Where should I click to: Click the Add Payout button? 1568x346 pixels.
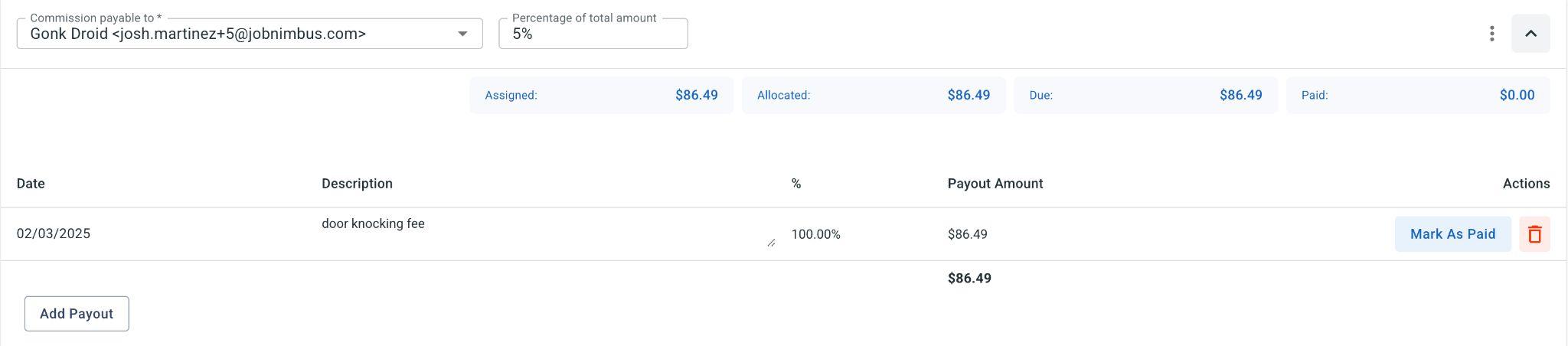click(77, 314)
